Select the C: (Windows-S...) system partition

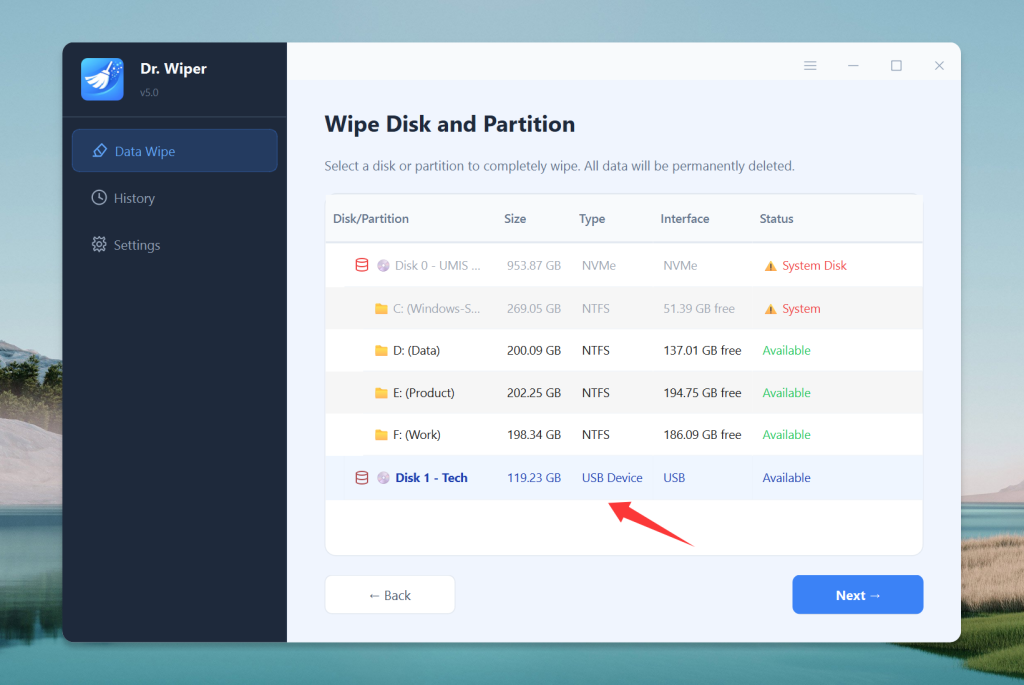pyautogui.click(x=437, y=309)
